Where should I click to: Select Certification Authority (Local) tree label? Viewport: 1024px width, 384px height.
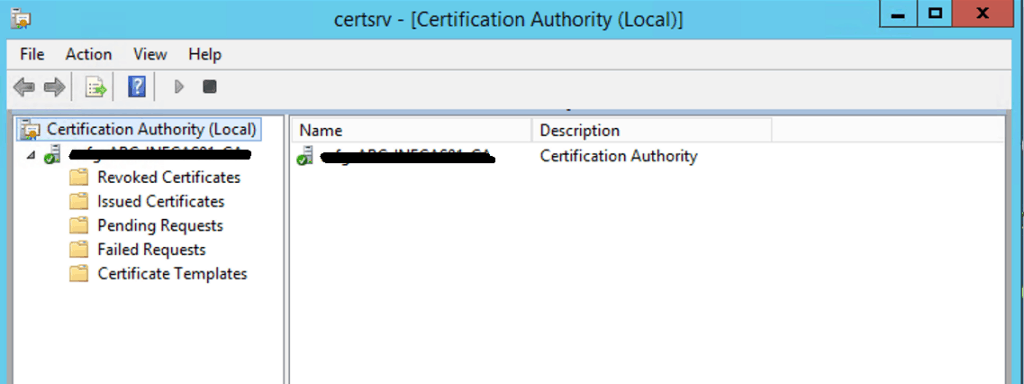[152, 129]
